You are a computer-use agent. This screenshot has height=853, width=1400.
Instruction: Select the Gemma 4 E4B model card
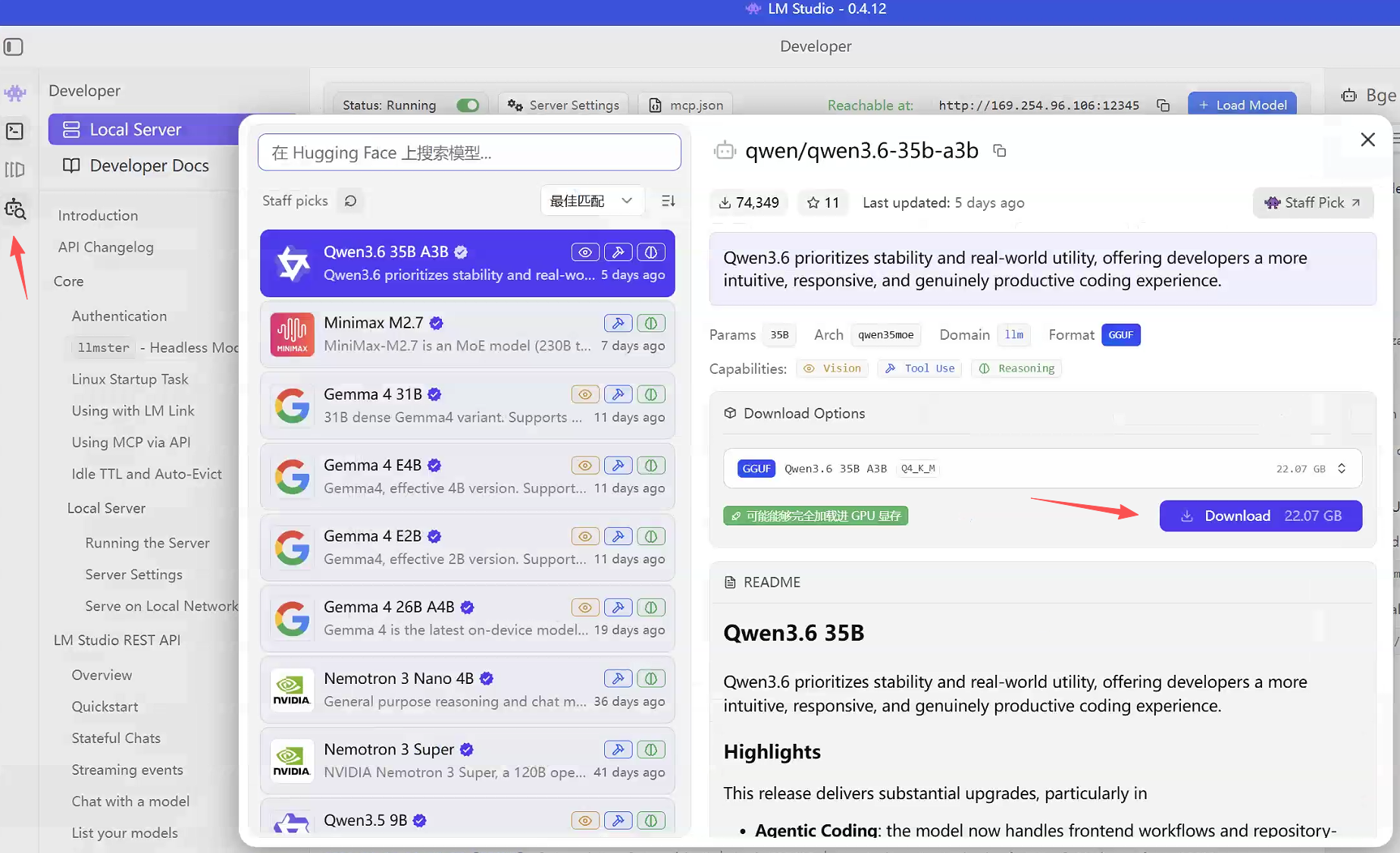coord(467,477)
